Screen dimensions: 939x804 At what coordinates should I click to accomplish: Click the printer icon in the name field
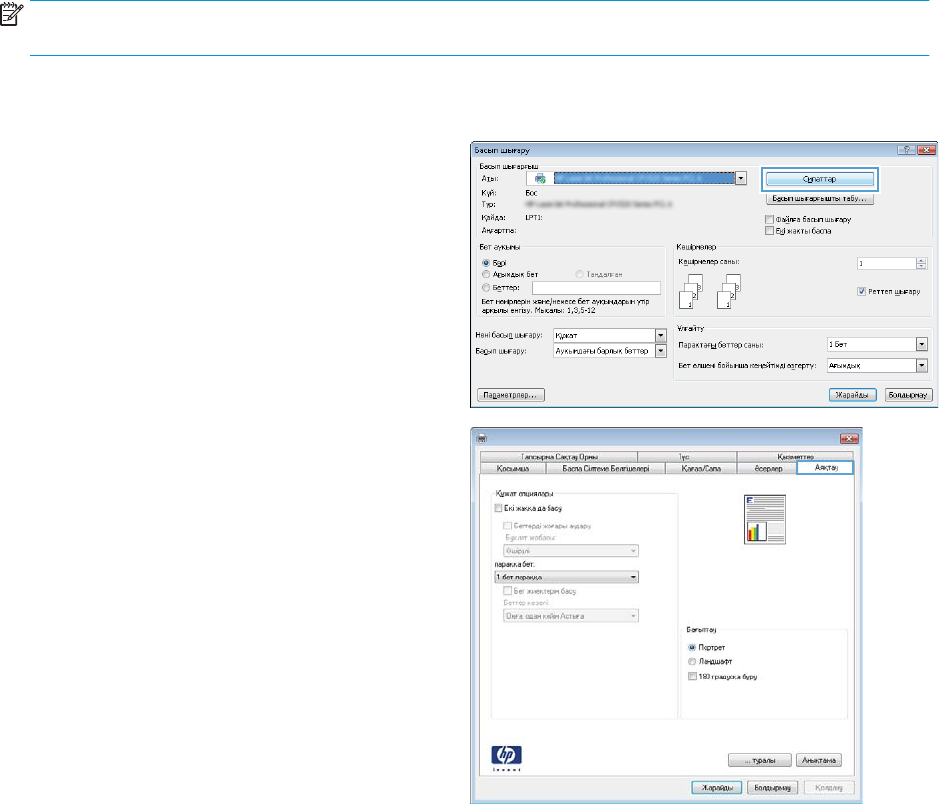pyautogui.click(x=540, y=178)
